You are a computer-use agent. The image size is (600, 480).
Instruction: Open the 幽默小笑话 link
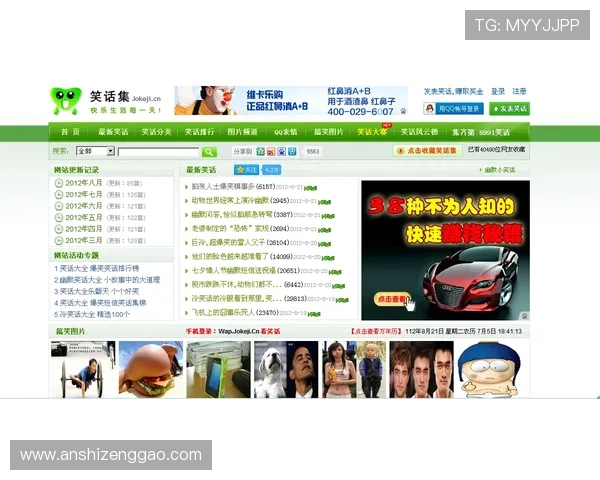(x=500, y=170)
